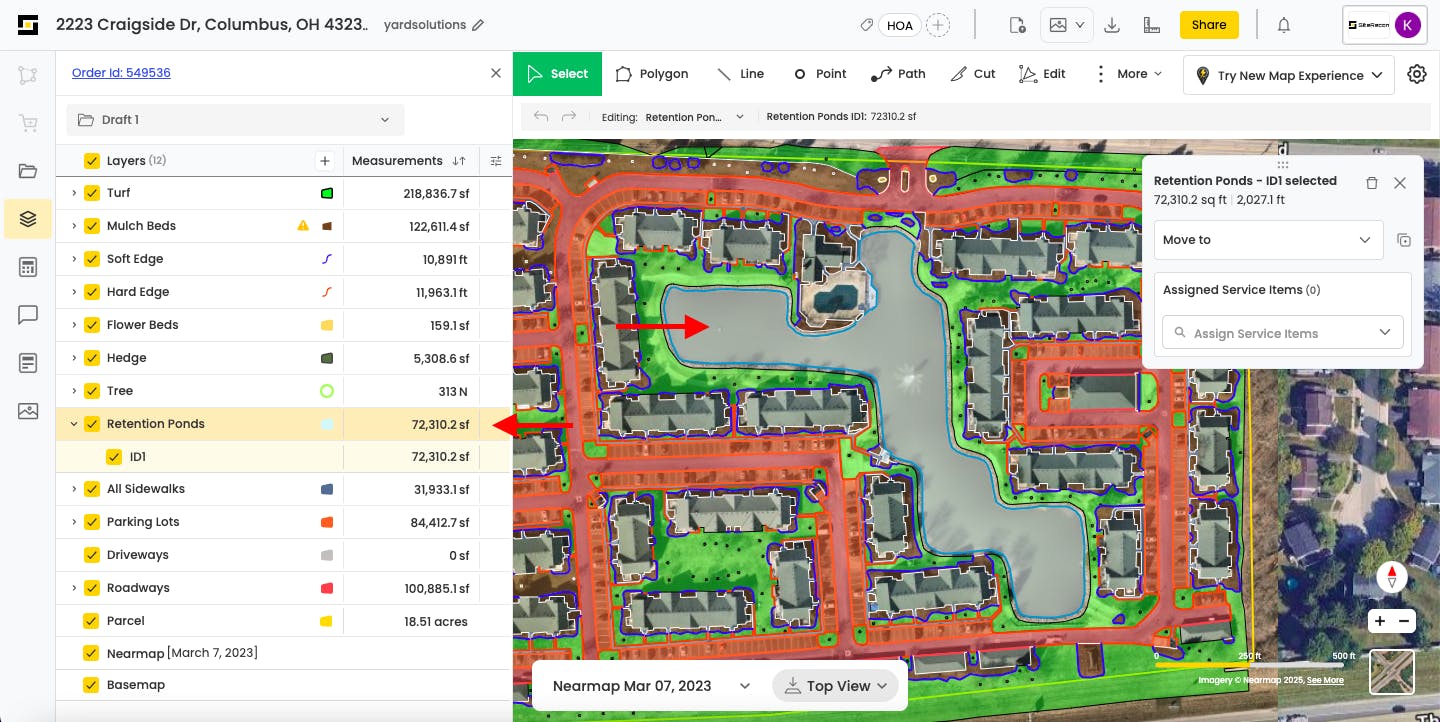Select the Polygon drawing tool
This screenshot has height=722, width=1440.
pyautogui.click(x=651, y=74)
